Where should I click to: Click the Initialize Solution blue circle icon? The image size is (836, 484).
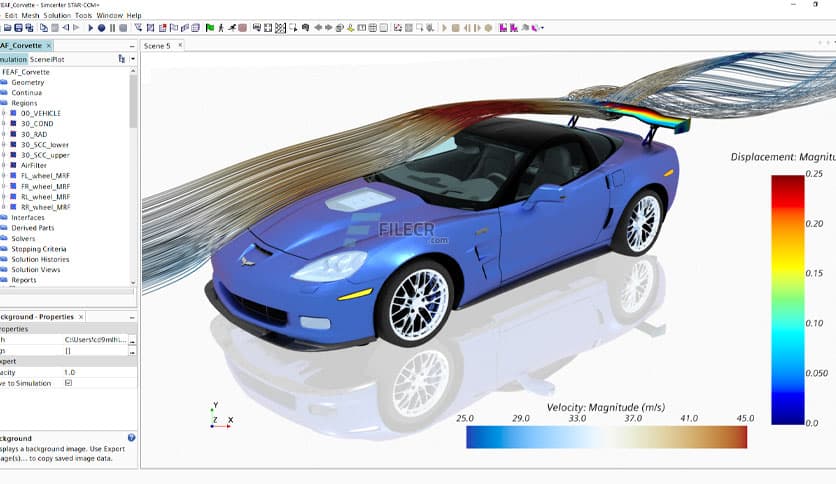(x=101, y=28)
